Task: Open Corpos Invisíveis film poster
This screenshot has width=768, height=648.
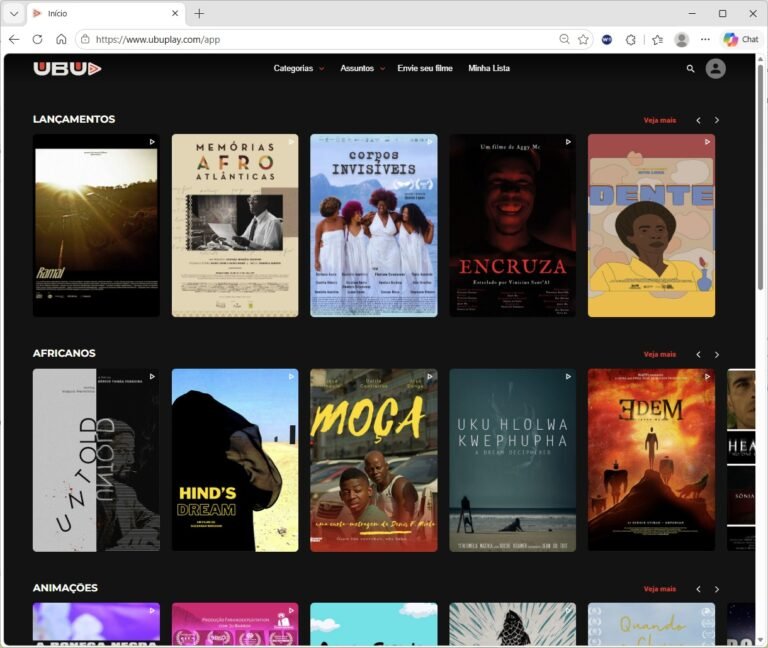Action: [374, 226]
